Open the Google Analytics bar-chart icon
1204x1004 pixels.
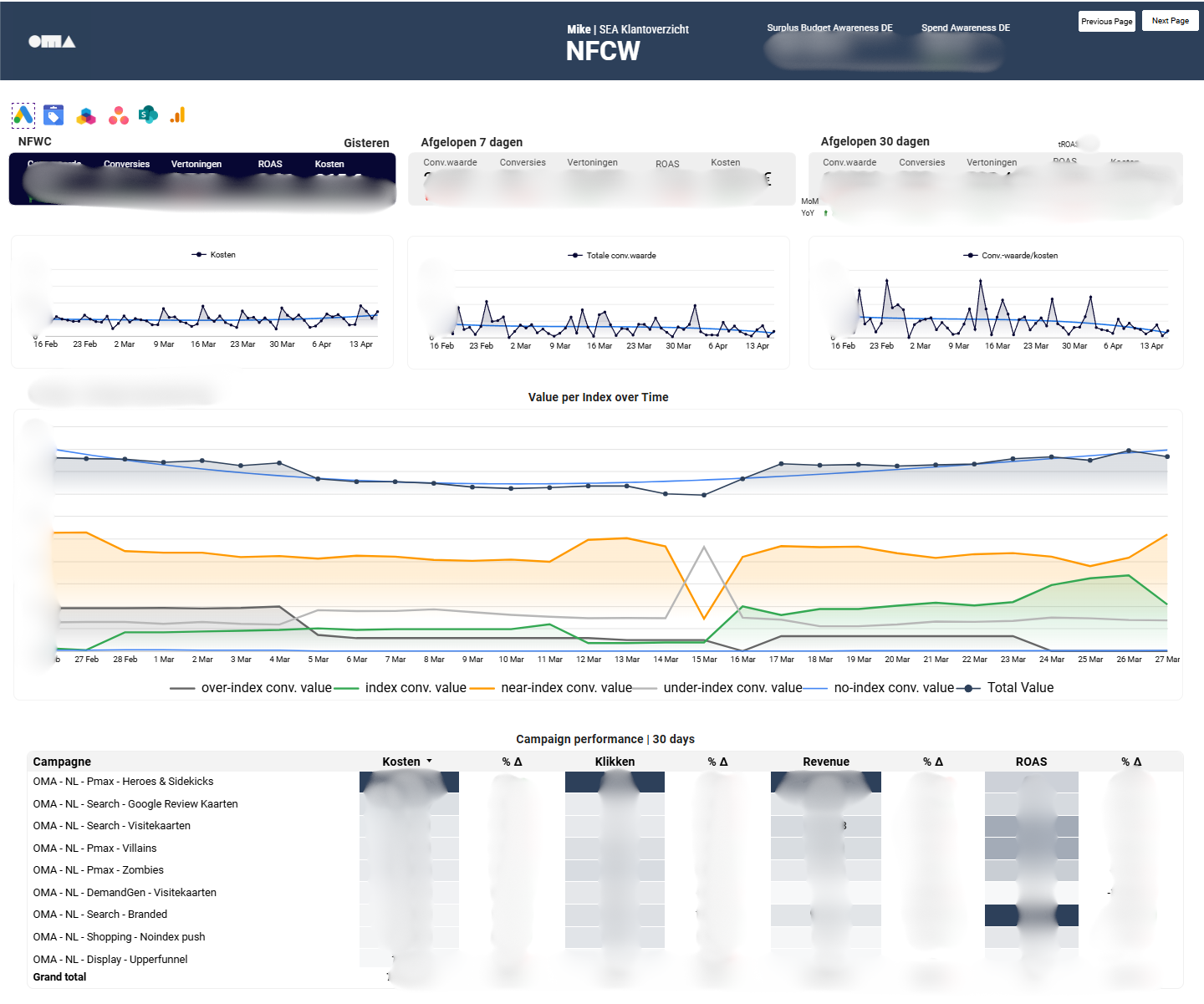point(177,115)
